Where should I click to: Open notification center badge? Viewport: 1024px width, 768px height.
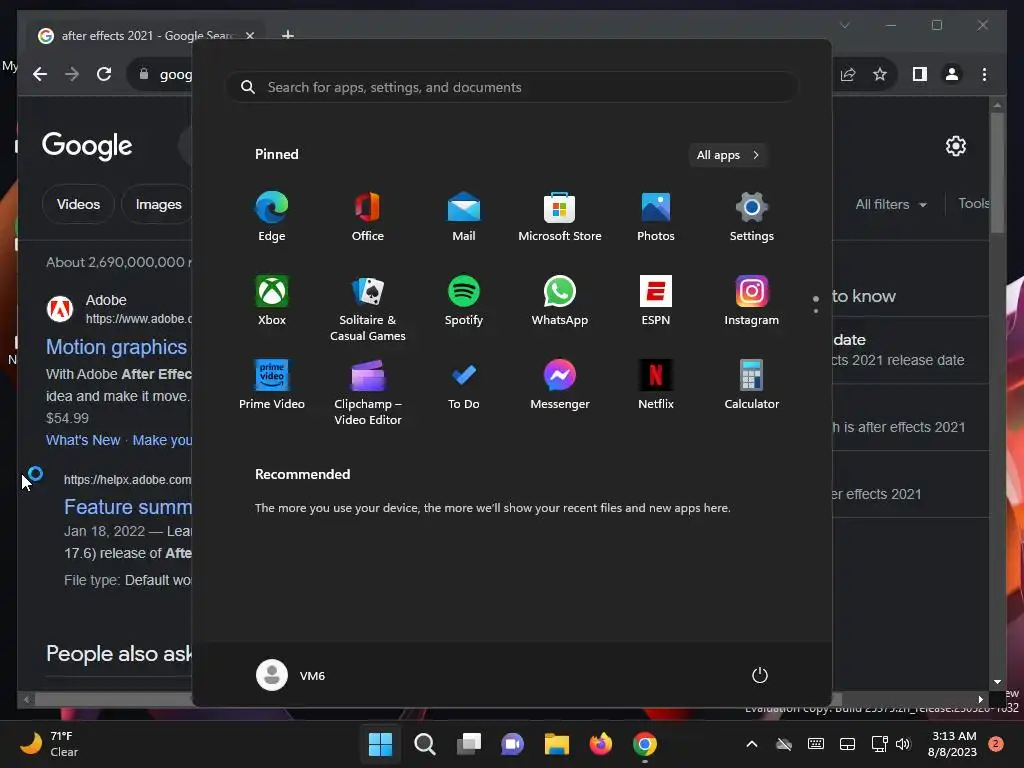pos(996,744)
